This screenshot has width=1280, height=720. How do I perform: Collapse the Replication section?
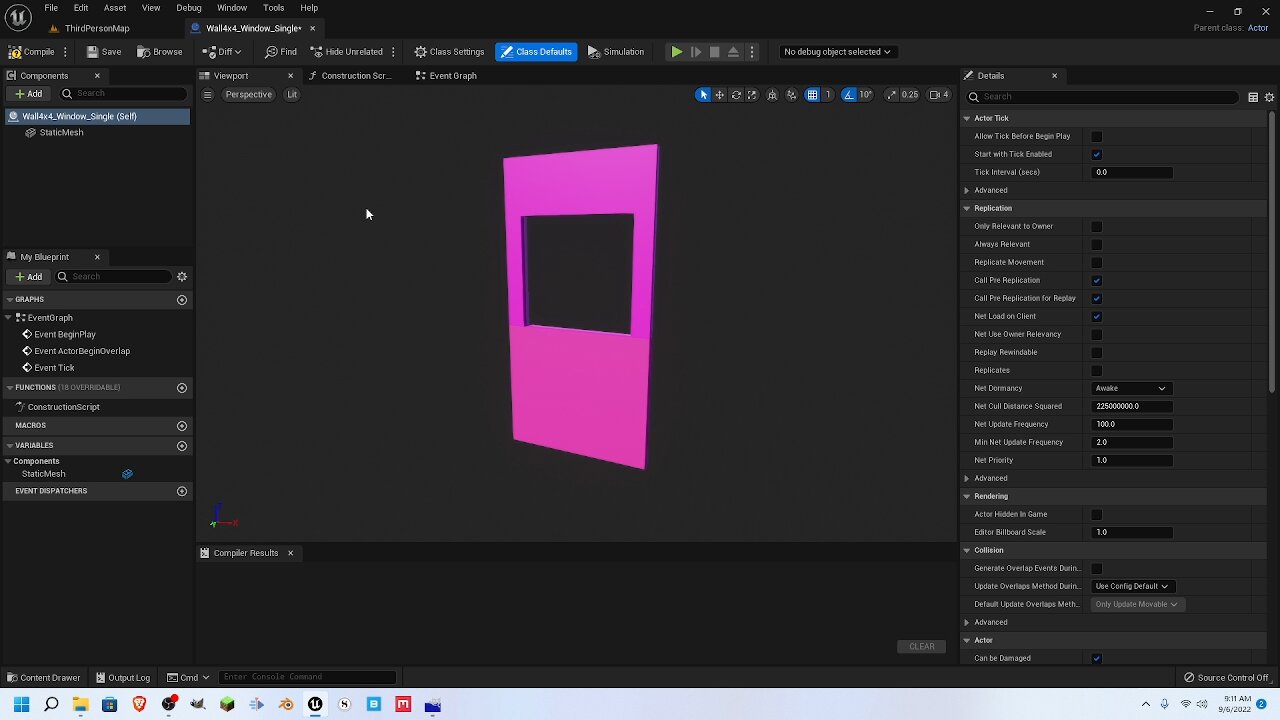pyautogui.click(x=967, y=209)
